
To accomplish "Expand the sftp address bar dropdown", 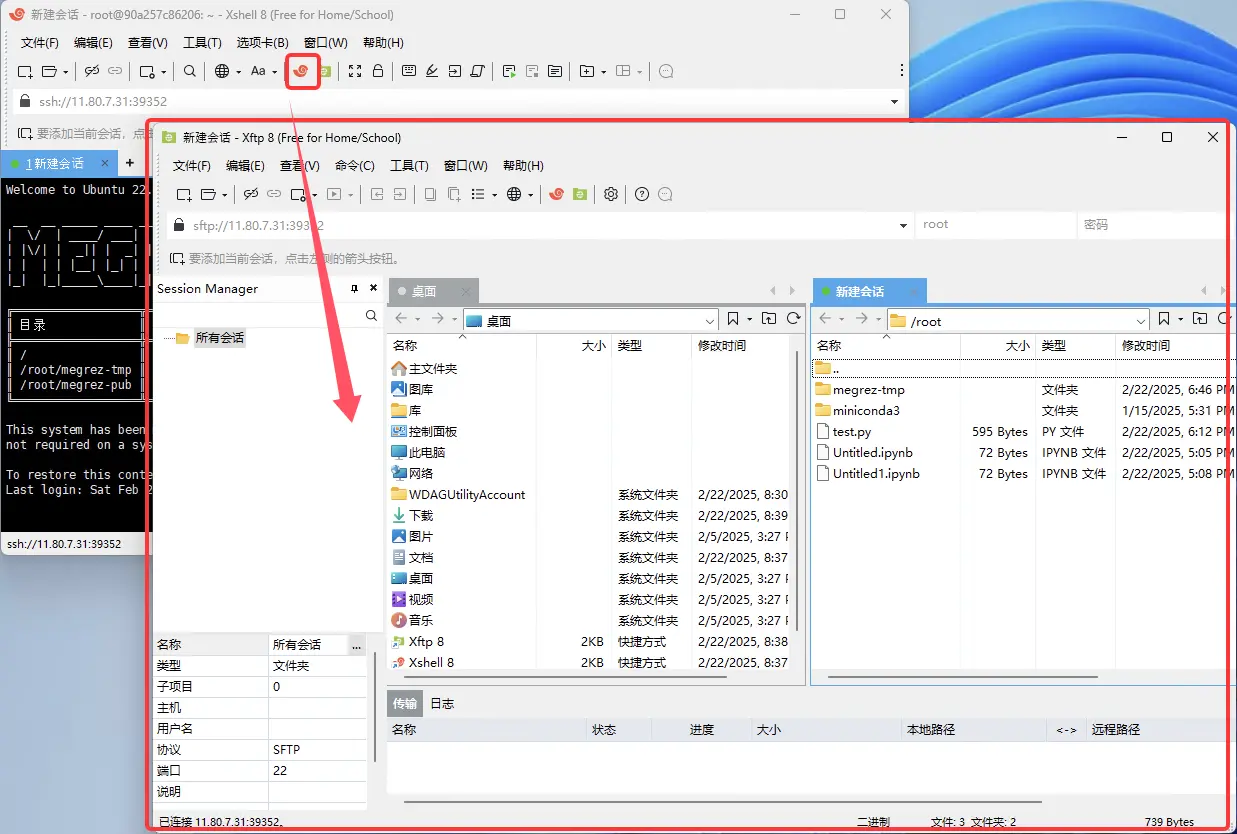I will (x=902, y=224).
